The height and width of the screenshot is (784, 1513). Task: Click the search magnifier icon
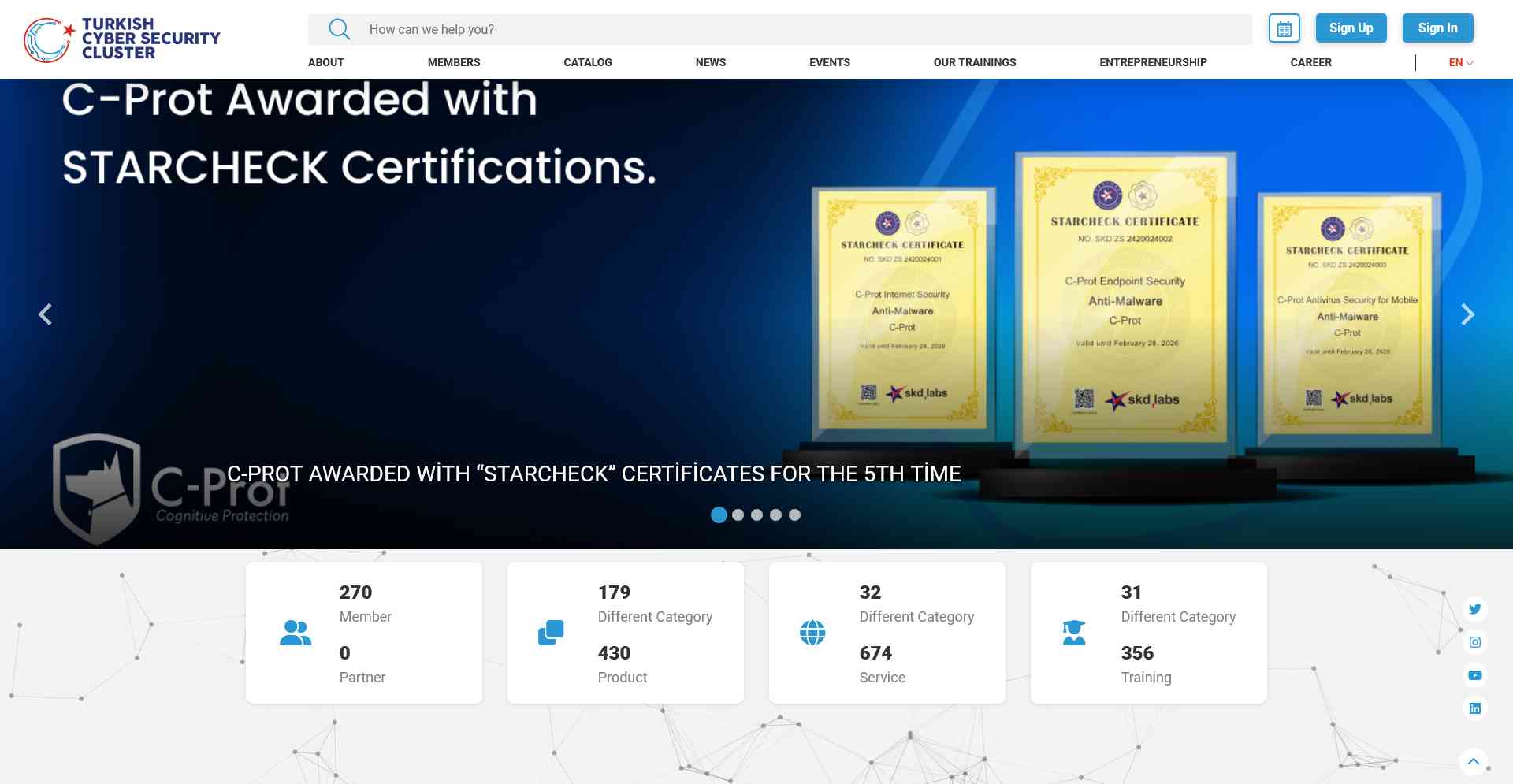click(x=339, y=29)
